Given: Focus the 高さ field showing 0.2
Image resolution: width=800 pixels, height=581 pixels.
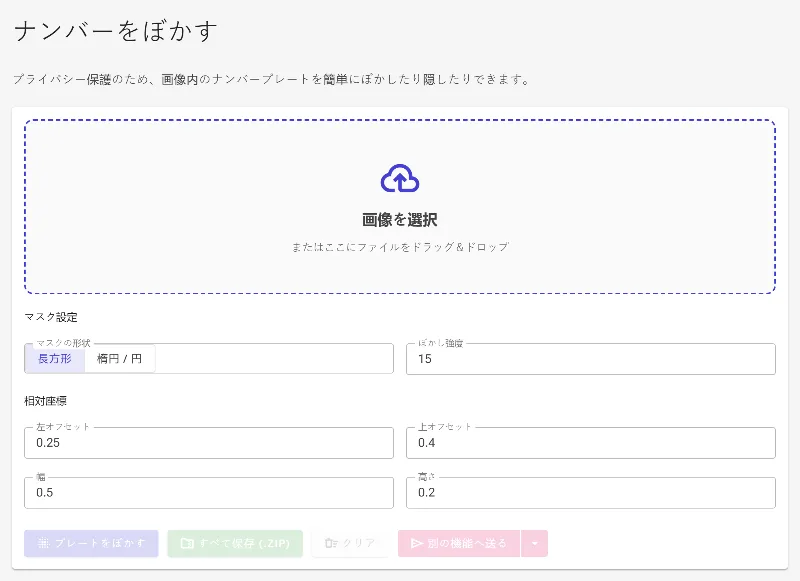Looking at the screenshot, I should pos(591,493).
